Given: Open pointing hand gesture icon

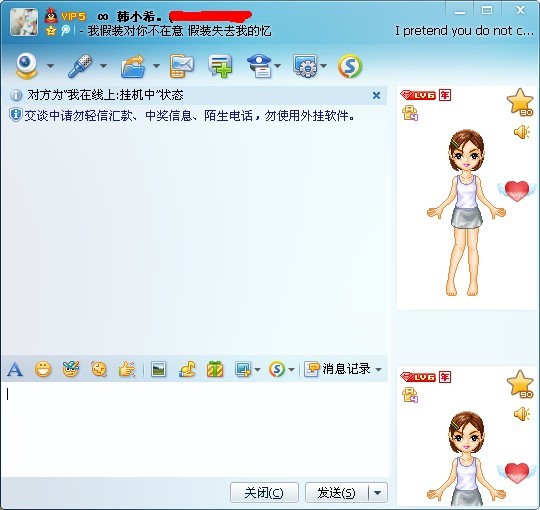Looking at the screenshot, I should point(127,370).
